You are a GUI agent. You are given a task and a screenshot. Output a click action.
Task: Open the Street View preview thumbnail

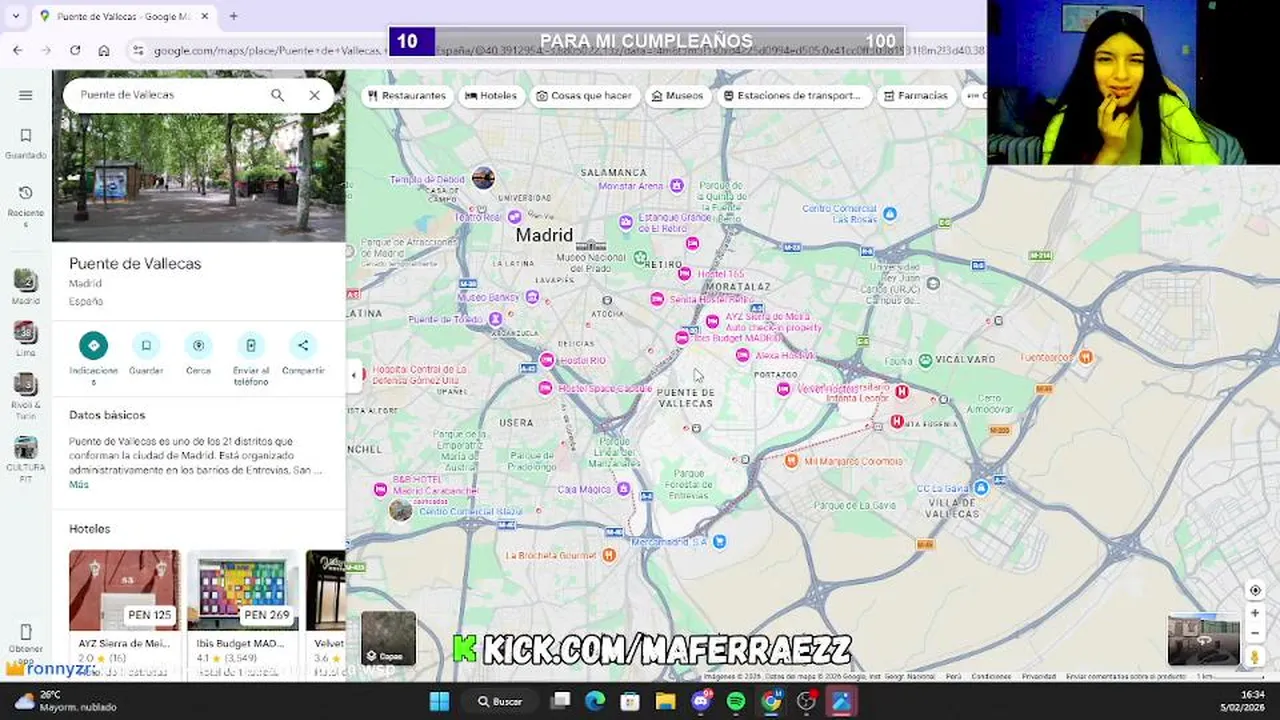click(x=1204, y=639)
